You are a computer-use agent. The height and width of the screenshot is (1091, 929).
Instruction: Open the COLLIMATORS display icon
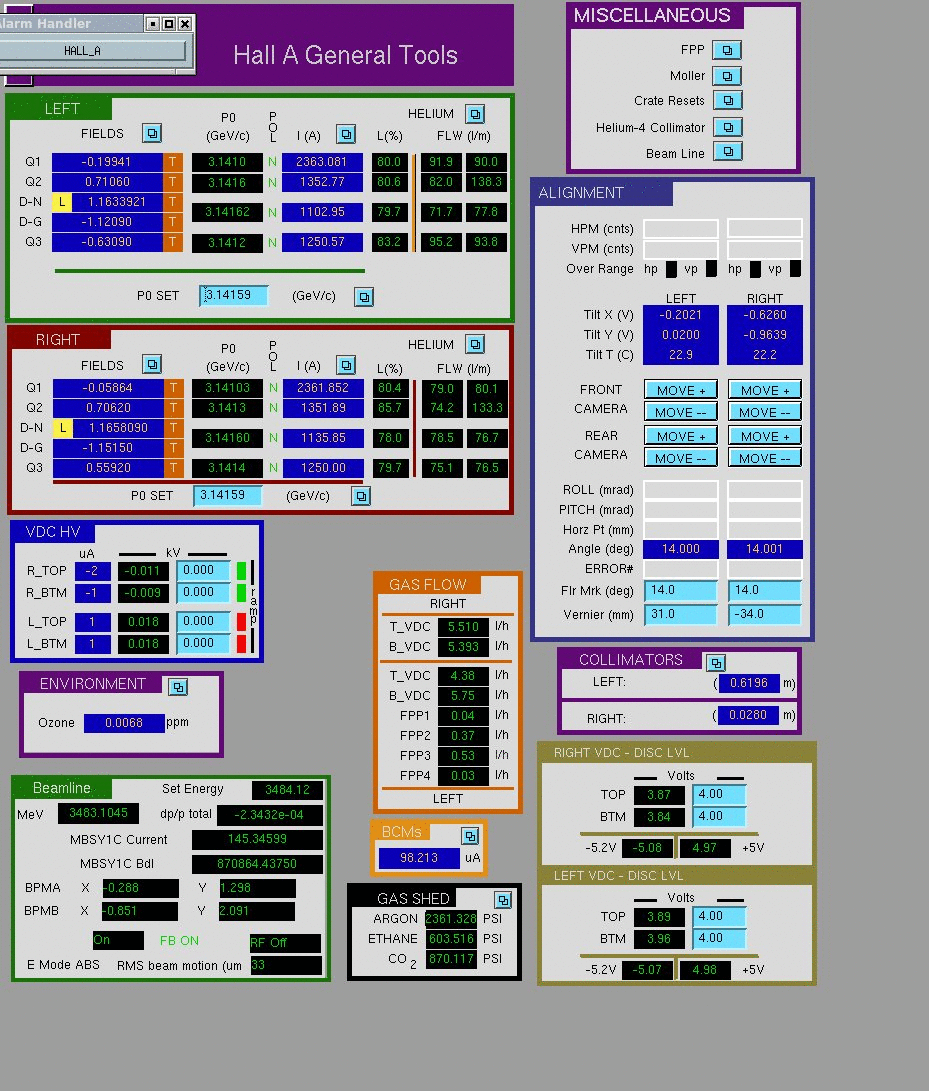715,662
